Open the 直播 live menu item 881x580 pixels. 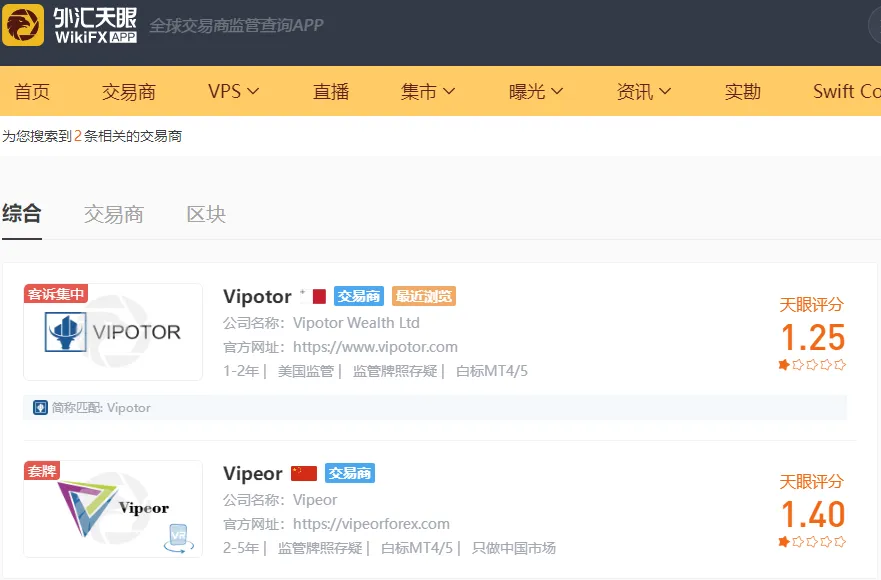pos(331,92)
